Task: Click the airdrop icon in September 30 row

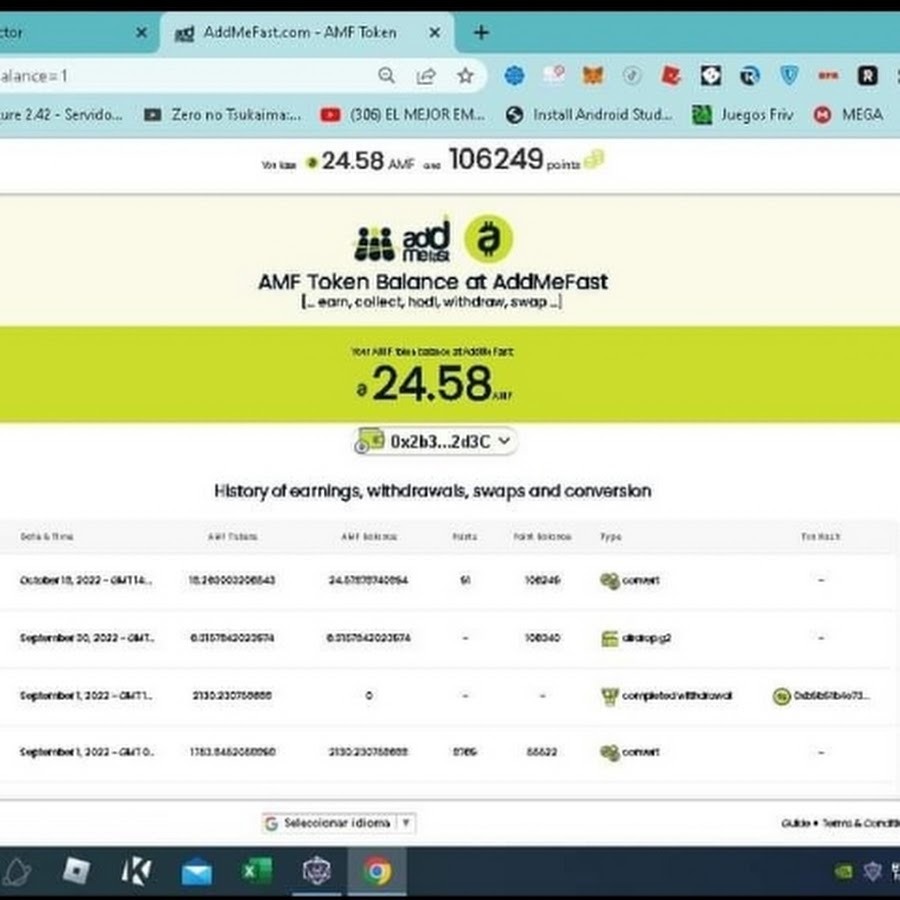Action: point(610,638)
